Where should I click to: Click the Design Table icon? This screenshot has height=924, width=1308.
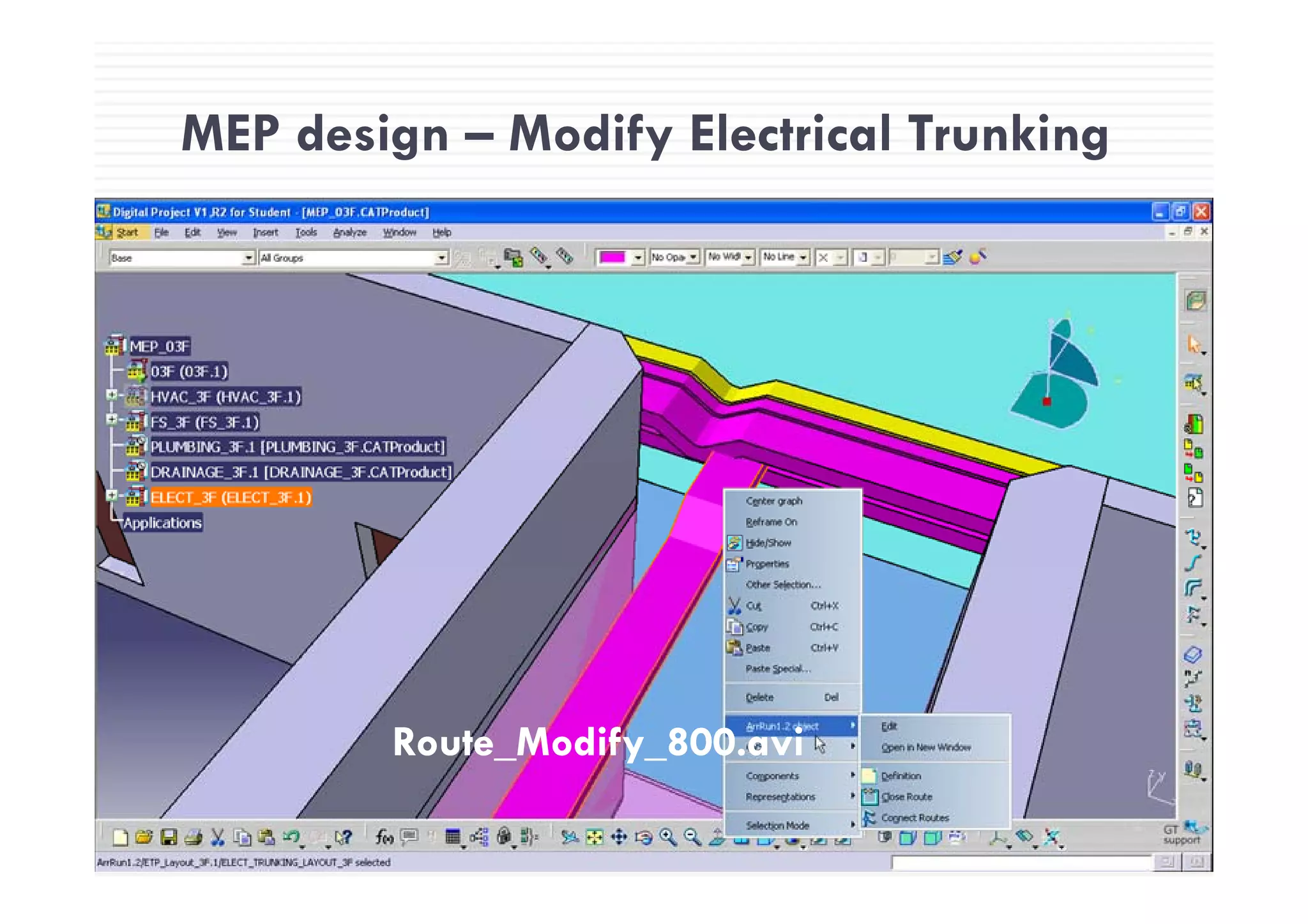(x=453, y=837)
